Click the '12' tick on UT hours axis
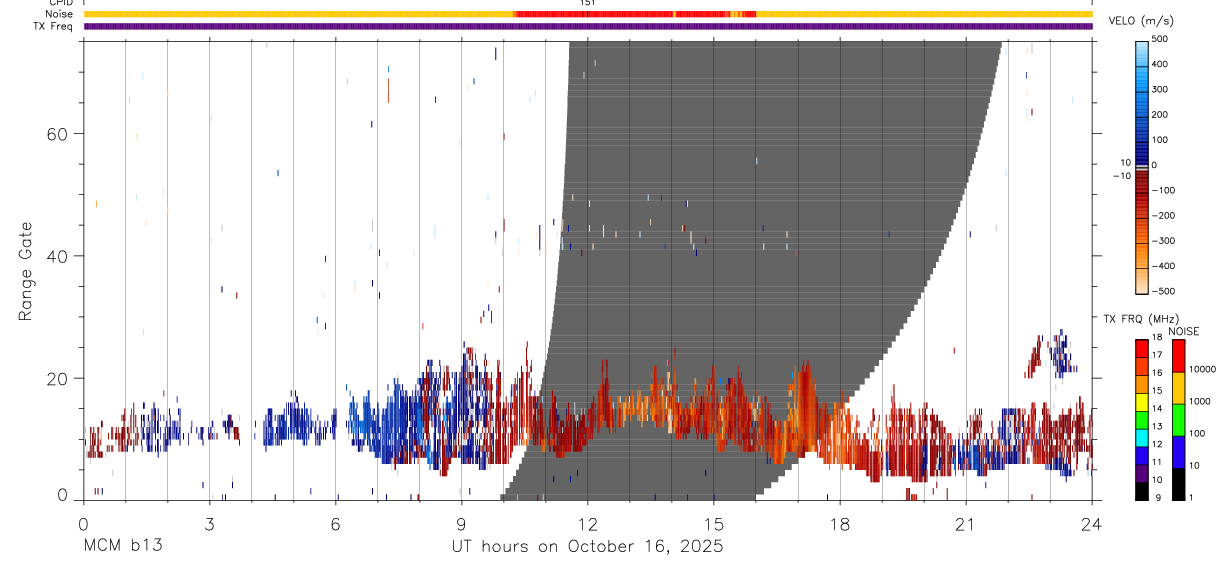Screen dimensions: 1228x567 pyautogui.click(x=587, y=524)
